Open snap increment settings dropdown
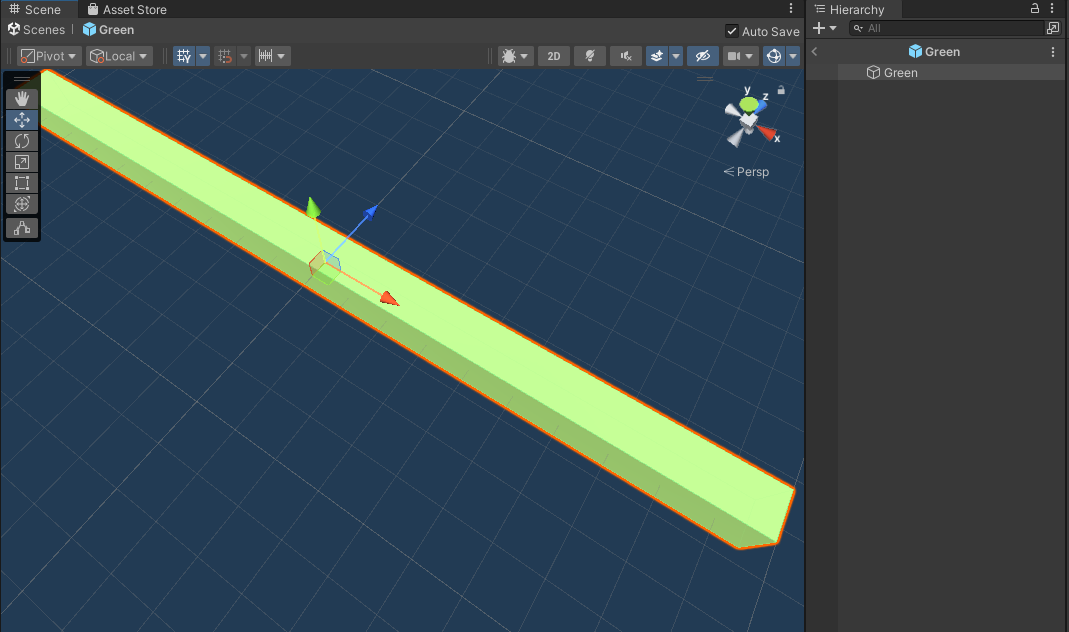Screen dimensions: 1069x632 [x=273, y=56]
